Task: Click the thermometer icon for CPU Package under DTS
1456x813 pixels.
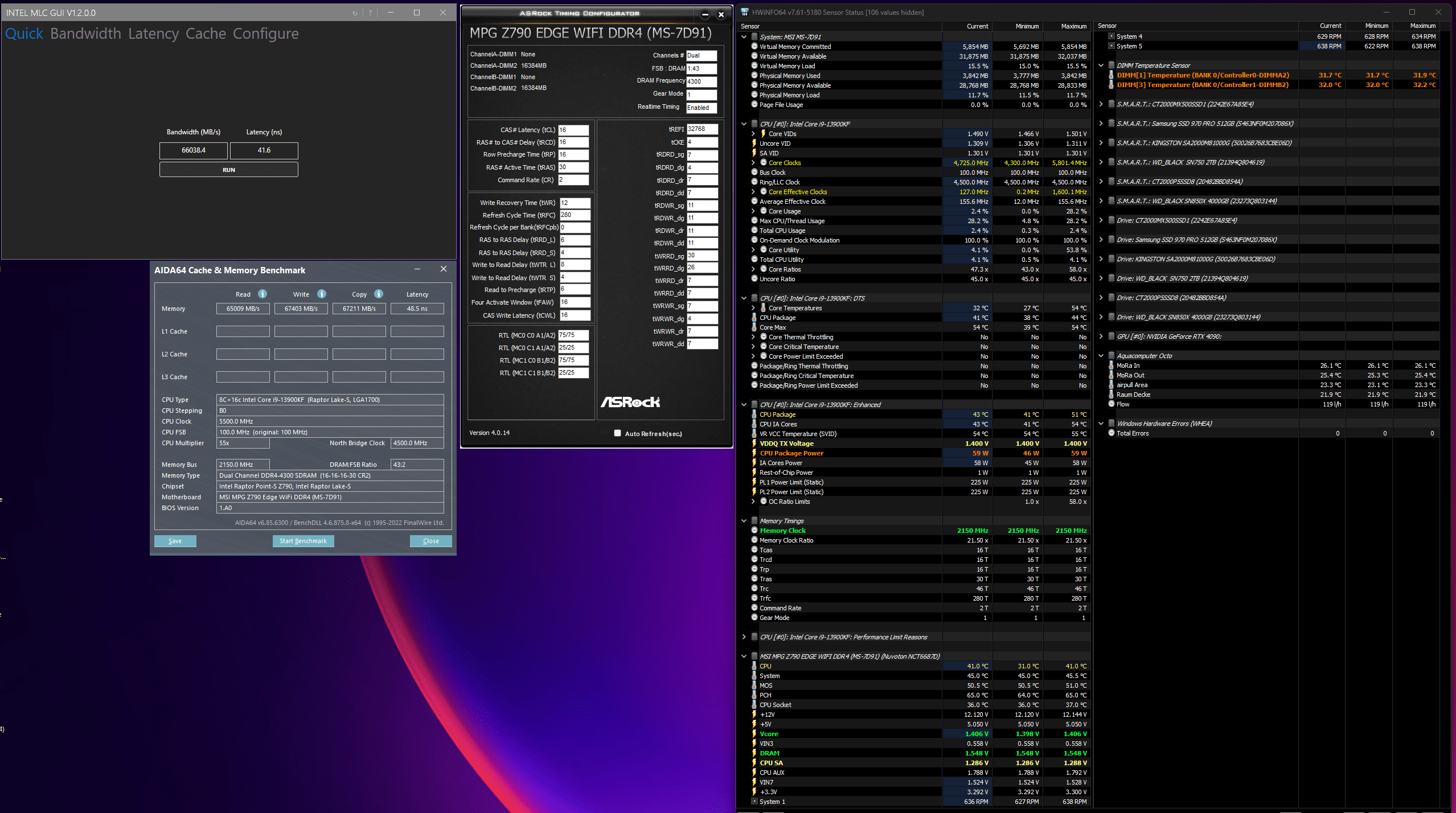Action: (754, 318)
